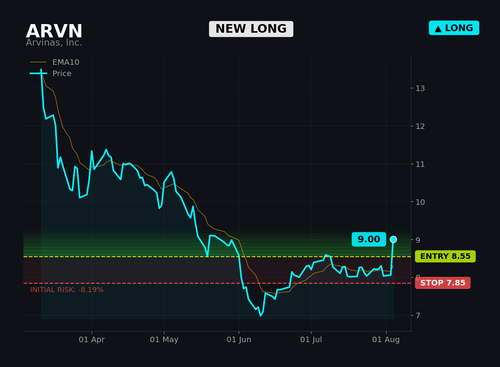Click the Price legend entry

point(51,73)
